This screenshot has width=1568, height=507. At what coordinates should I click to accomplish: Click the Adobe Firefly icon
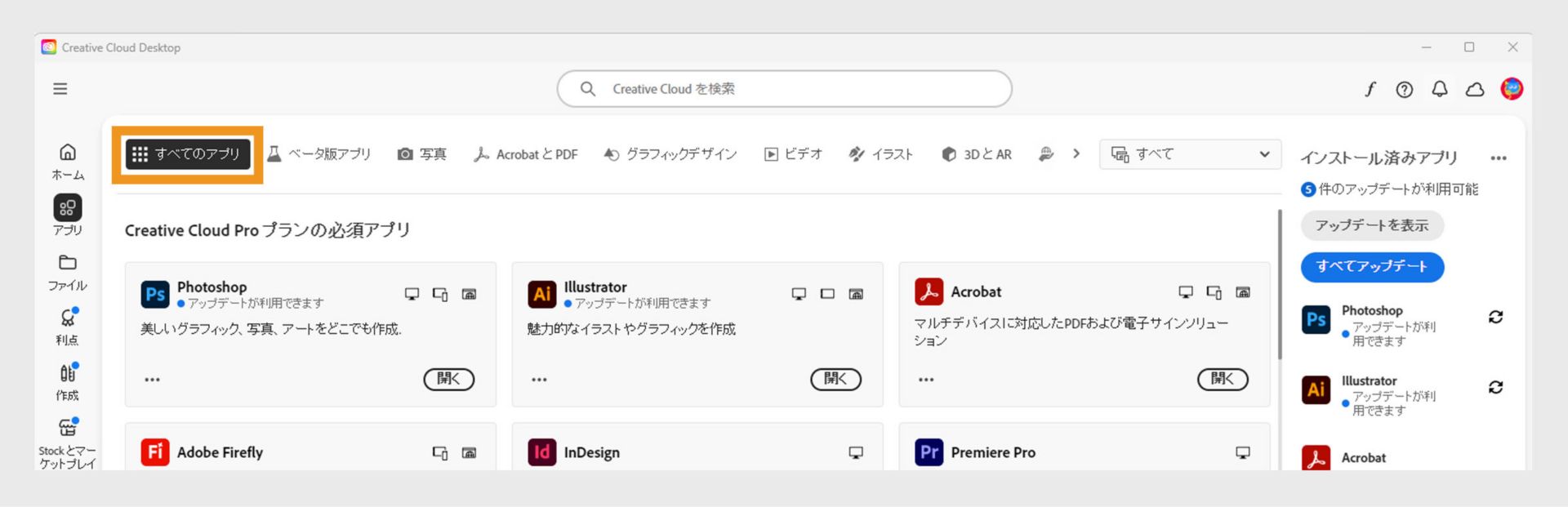coord(155,451)
